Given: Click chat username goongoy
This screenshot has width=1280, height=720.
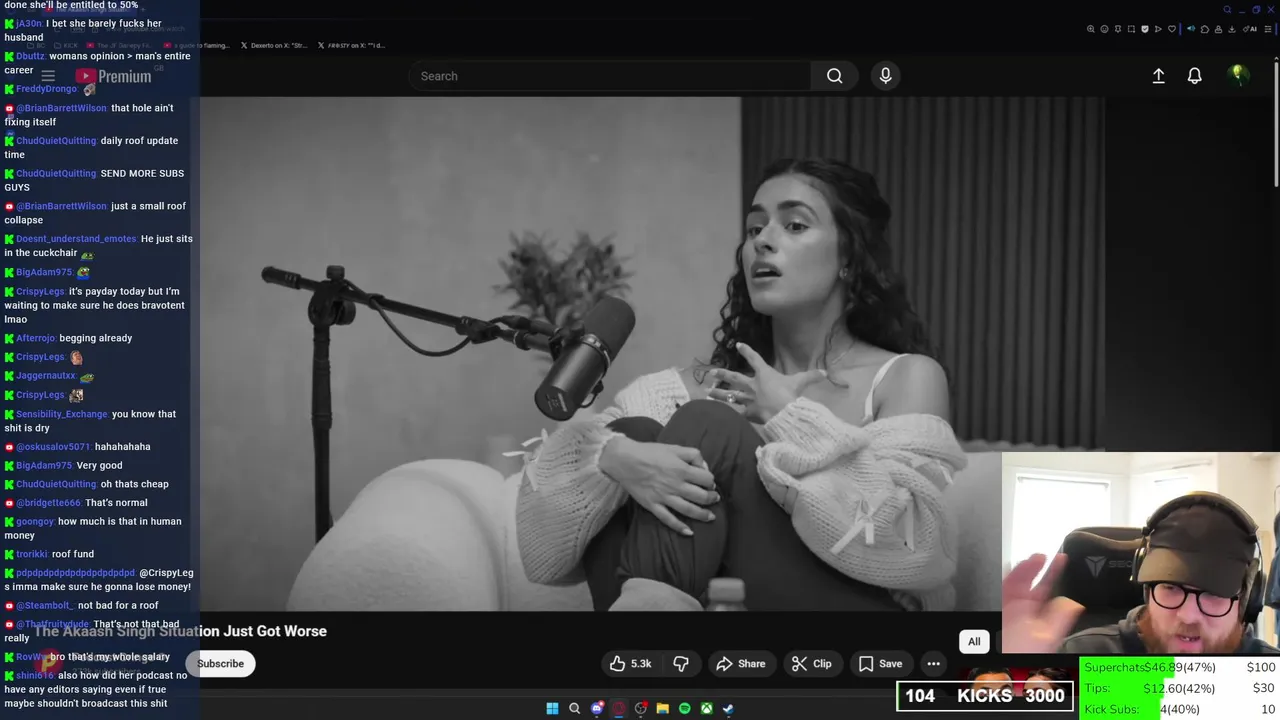Looking at the screenshot, I should tap(35, 521).
